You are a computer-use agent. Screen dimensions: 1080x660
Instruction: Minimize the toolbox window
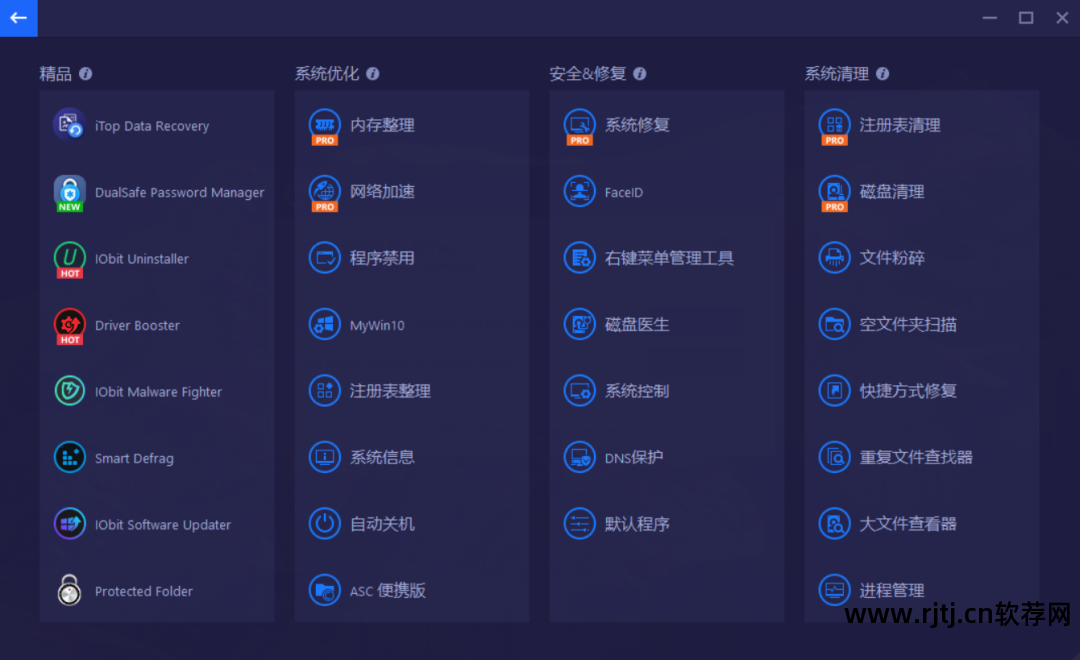point(990,18)
